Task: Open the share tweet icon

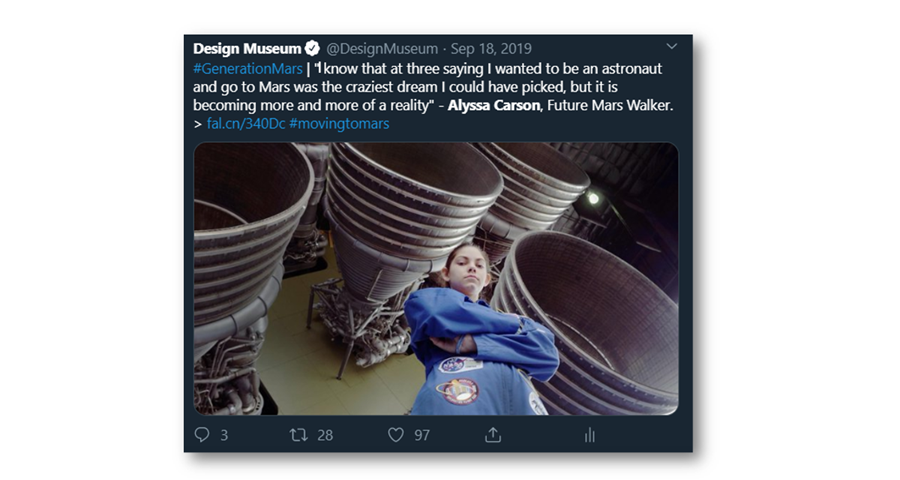Action: (x=492, y=435)
